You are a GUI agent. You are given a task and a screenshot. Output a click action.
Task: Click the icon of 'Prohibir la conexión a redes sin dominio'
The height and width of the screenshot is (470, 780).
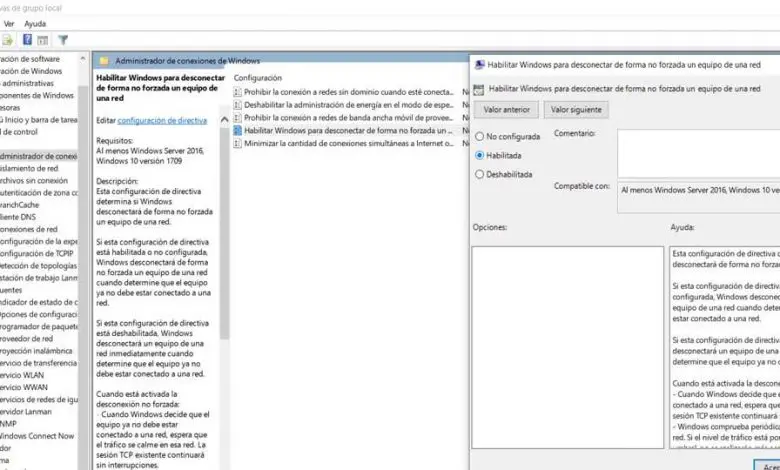click(237, 92)
